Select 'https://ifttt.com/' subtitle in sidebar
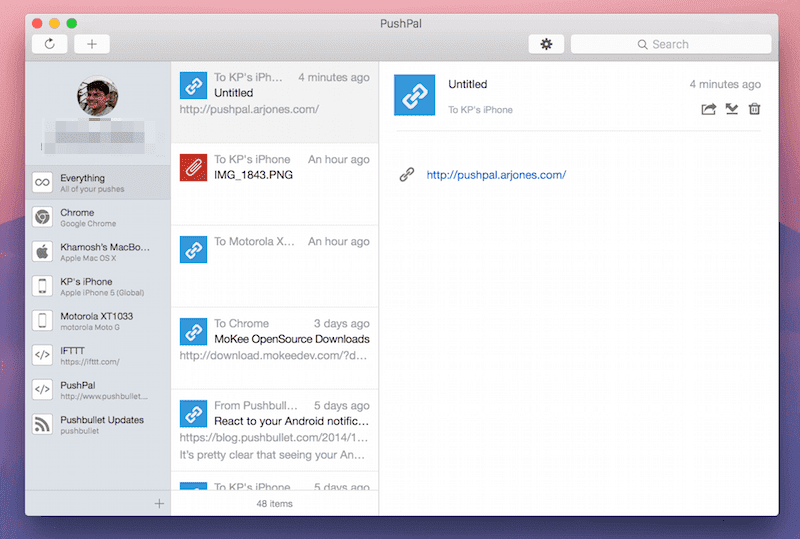This screenshot has width=800, height=539. pyautogui.click(x=90, y=362)
